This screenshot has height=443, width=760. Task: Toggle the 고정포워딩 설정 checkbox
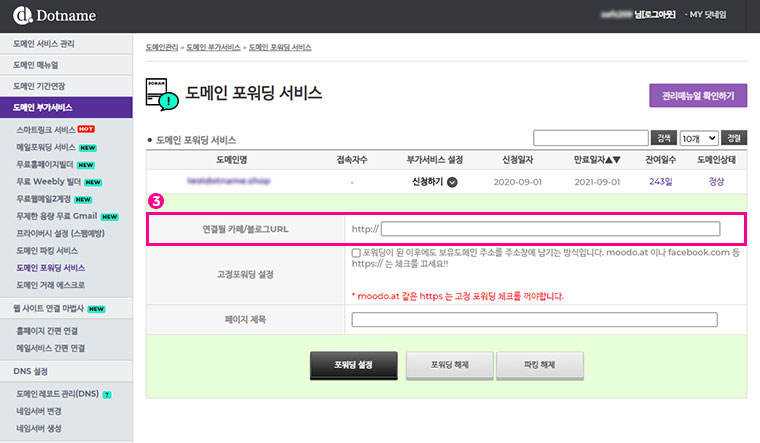click(x=357, y=254)
